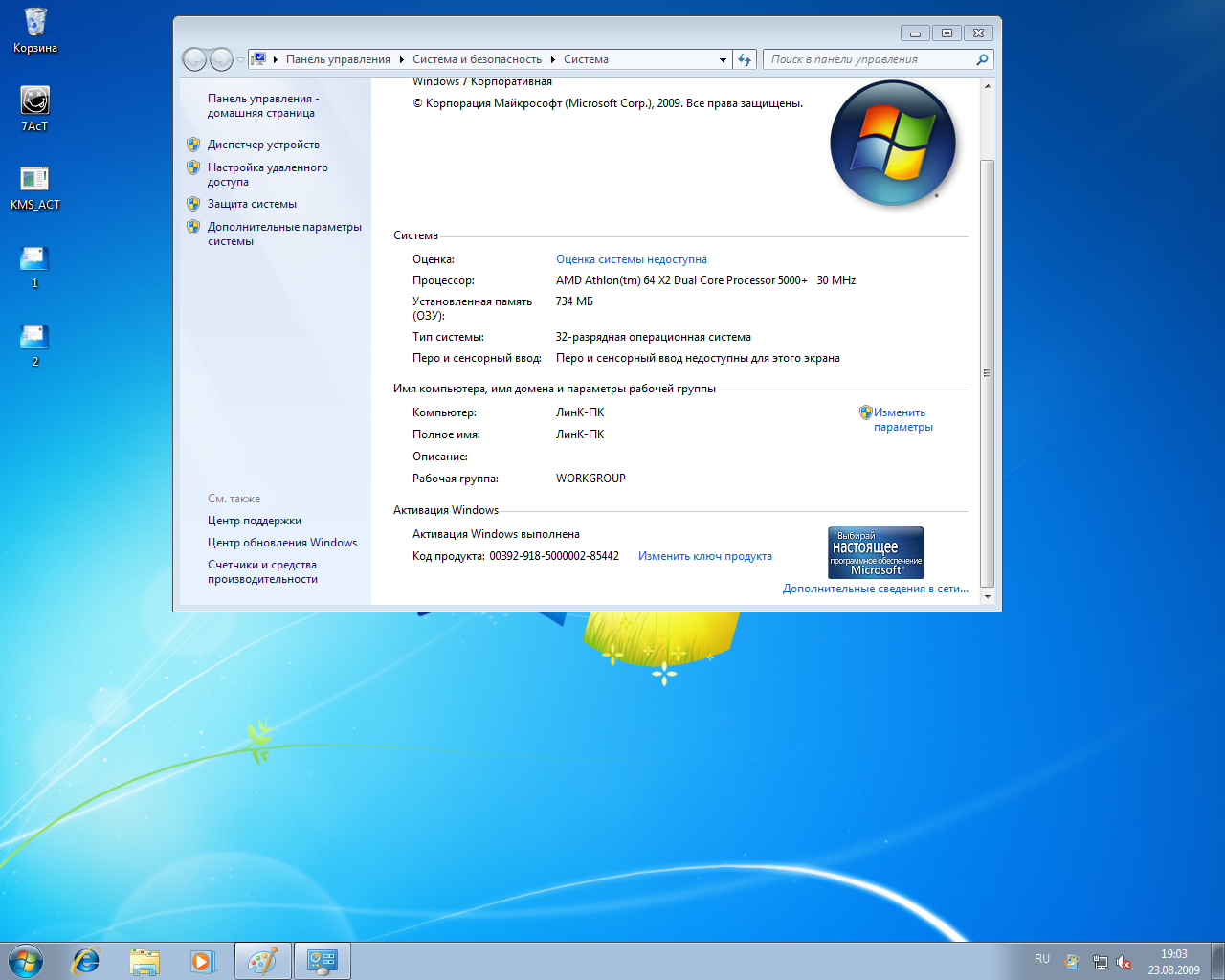Click the Активация Windows выполнена text
This screenshot has height=980, width=1225.
pyautogui.click(x=496, y=534)
